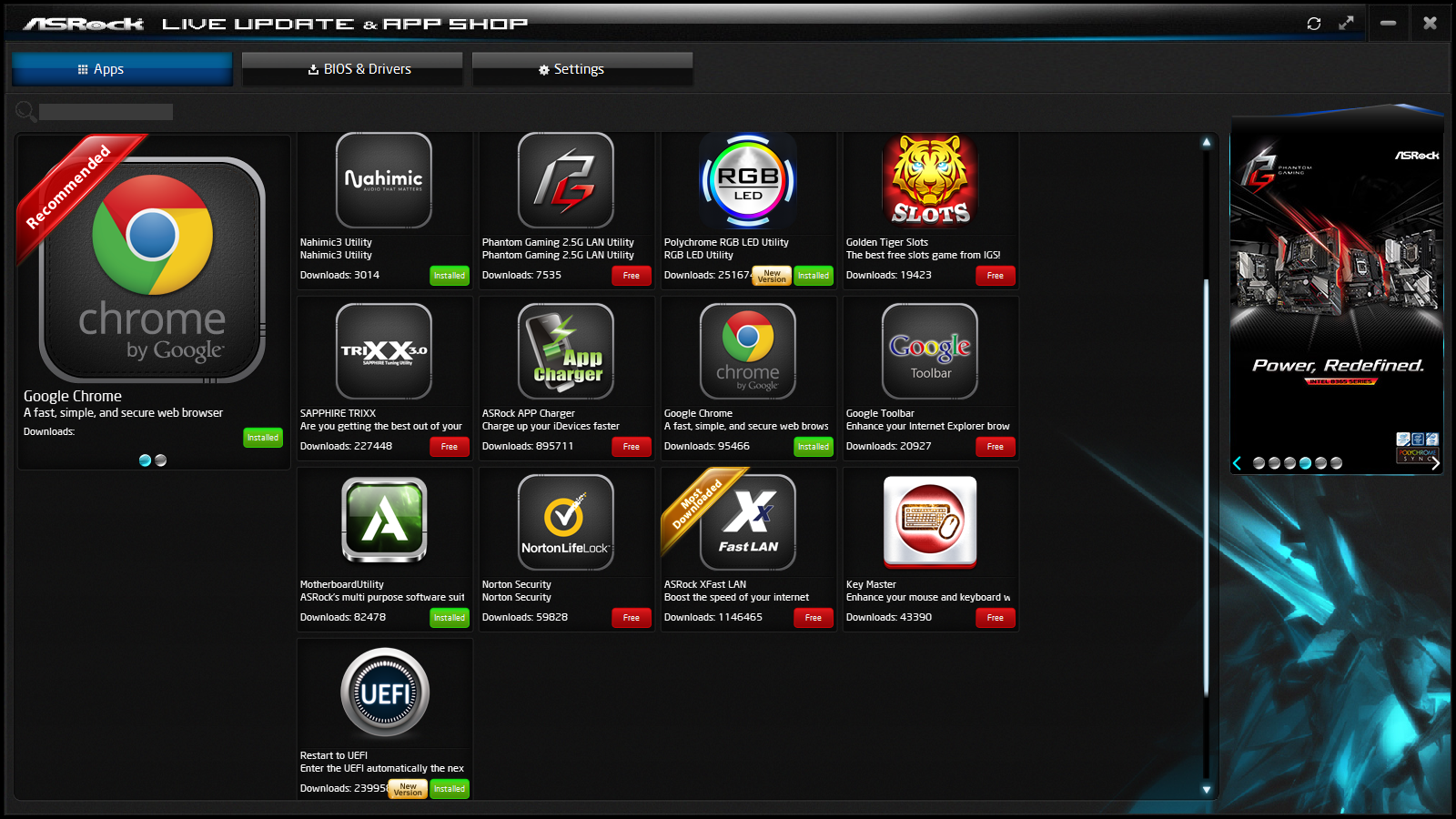Viewport: 1456px width, 819px height.
Task: Click the app list scroll down arrow
Action: pos(1207,790)
